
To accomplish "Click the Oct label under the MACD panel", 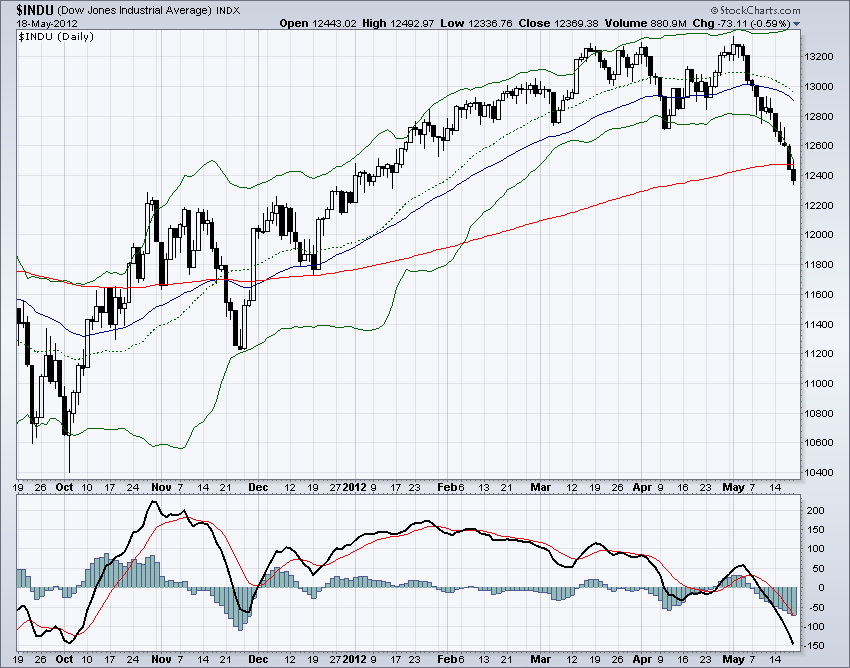I will pyautogui.click(x=65, y=659).
